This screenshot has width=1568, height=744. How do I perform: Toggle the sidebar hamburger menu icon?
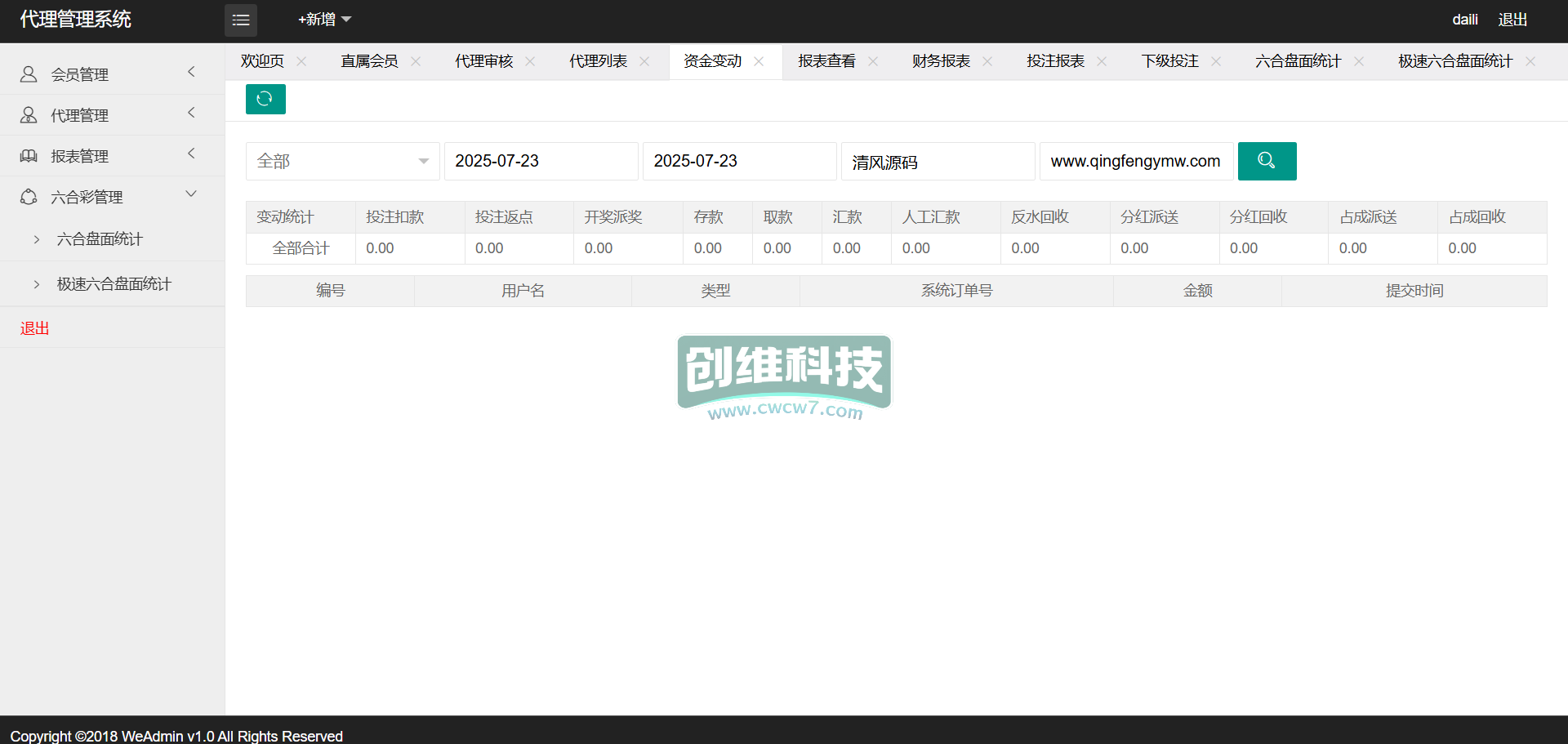point(241,20)
